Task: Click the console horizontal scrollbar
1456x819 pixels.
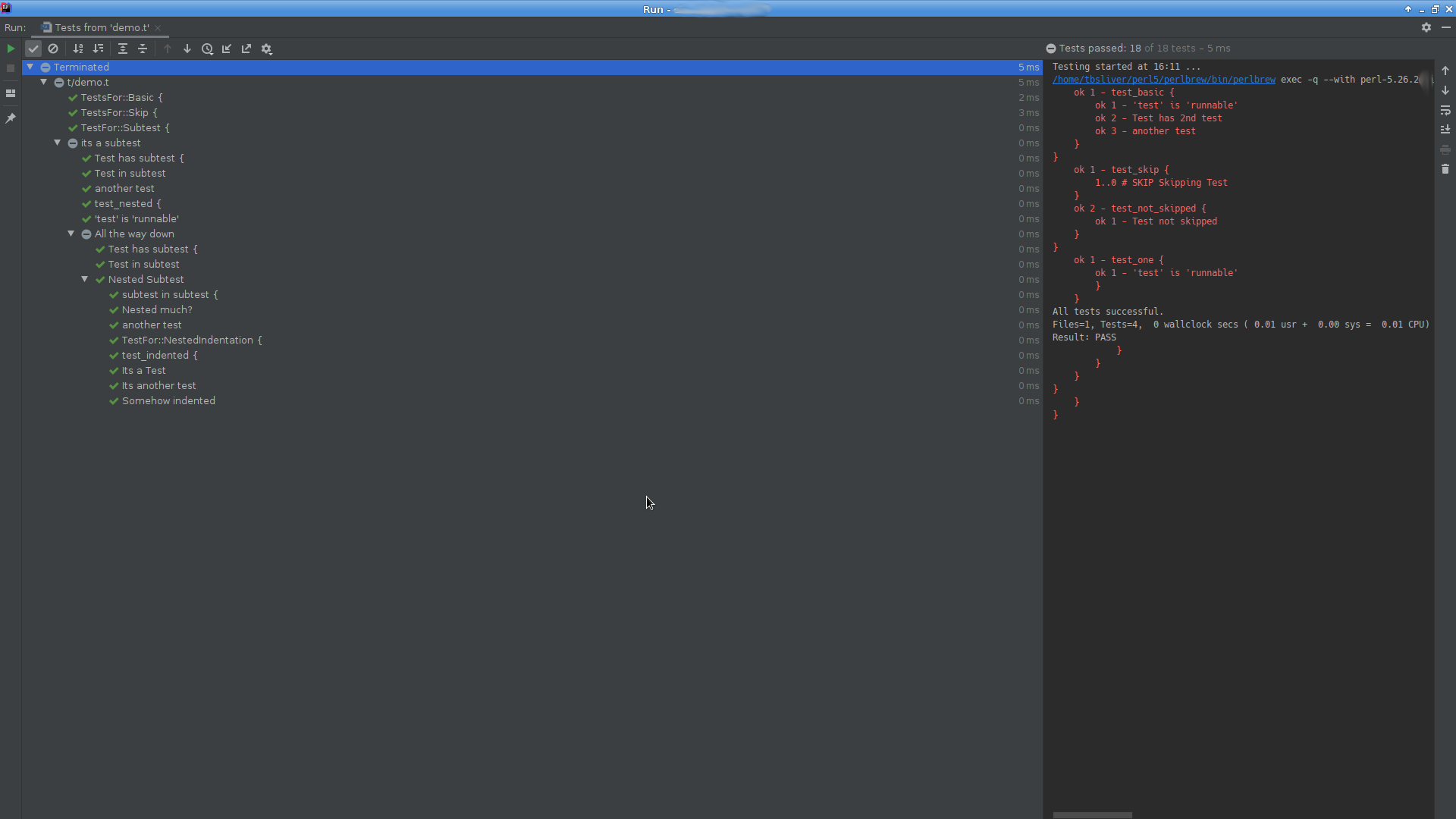Action: tap(1092, 815)
